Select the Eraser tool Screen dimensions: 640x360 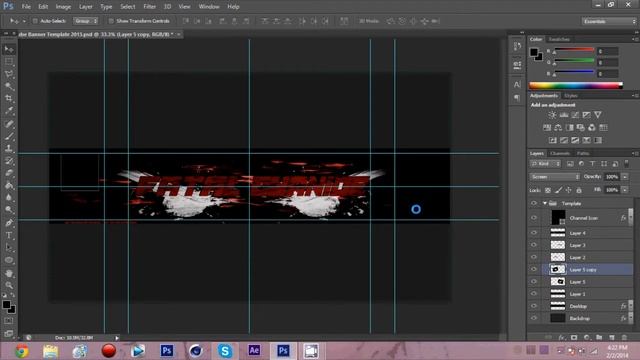tap(9, 173)
